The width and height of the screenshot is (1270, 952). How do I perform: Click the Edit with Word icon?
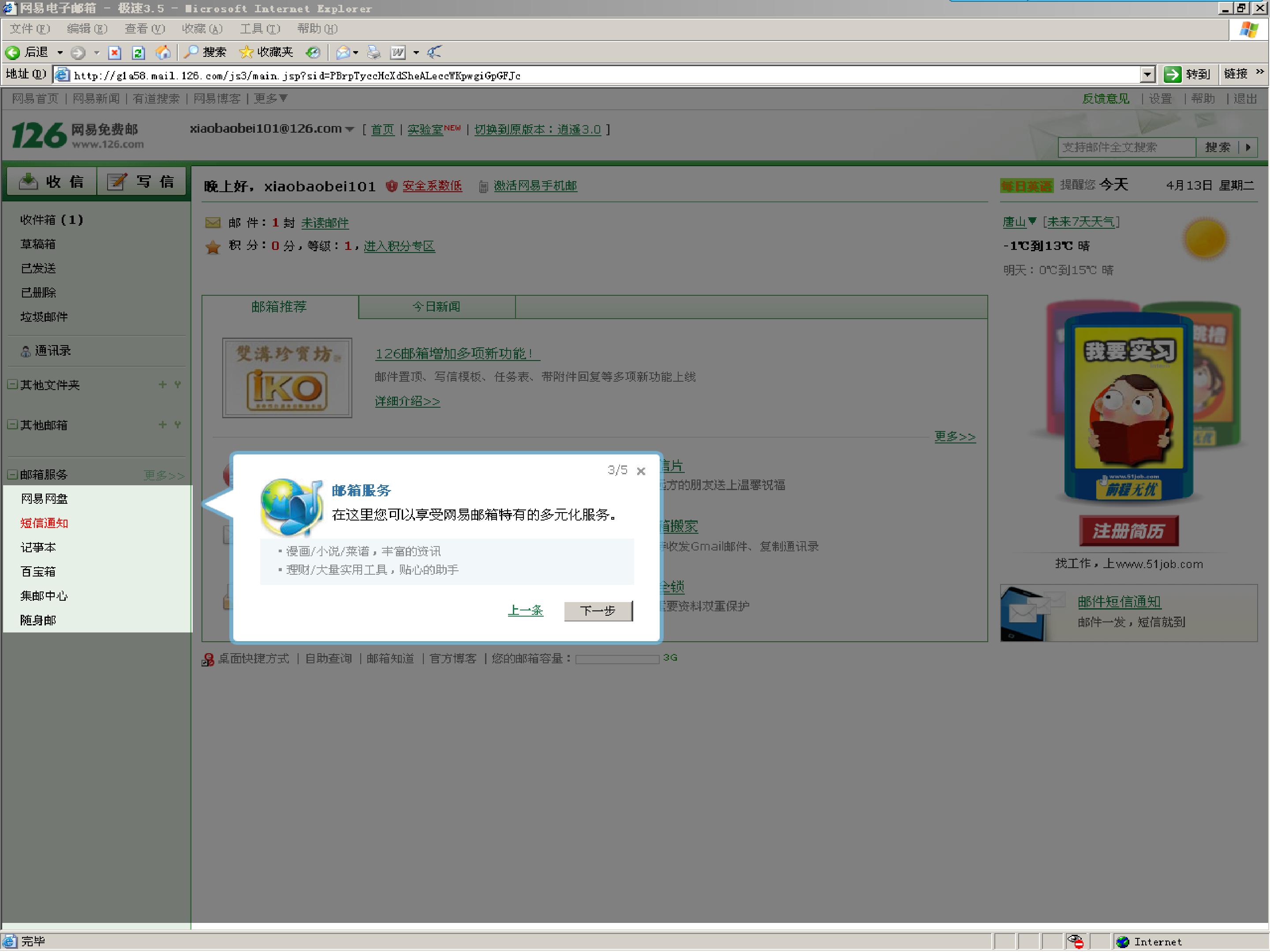pos(398,53)
